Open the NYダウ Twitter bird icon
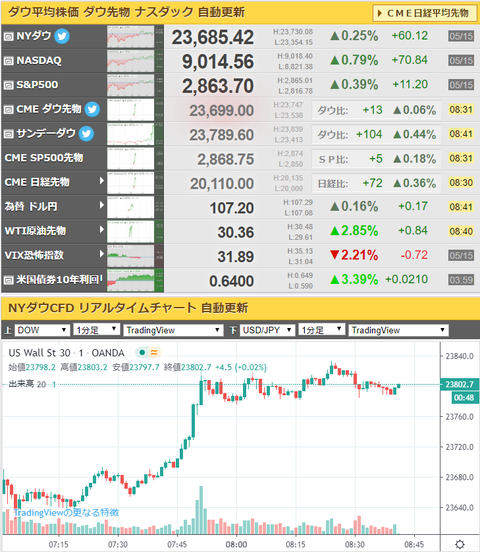Image resolution: width=480 pixels, height=552 pixels. 62,36
